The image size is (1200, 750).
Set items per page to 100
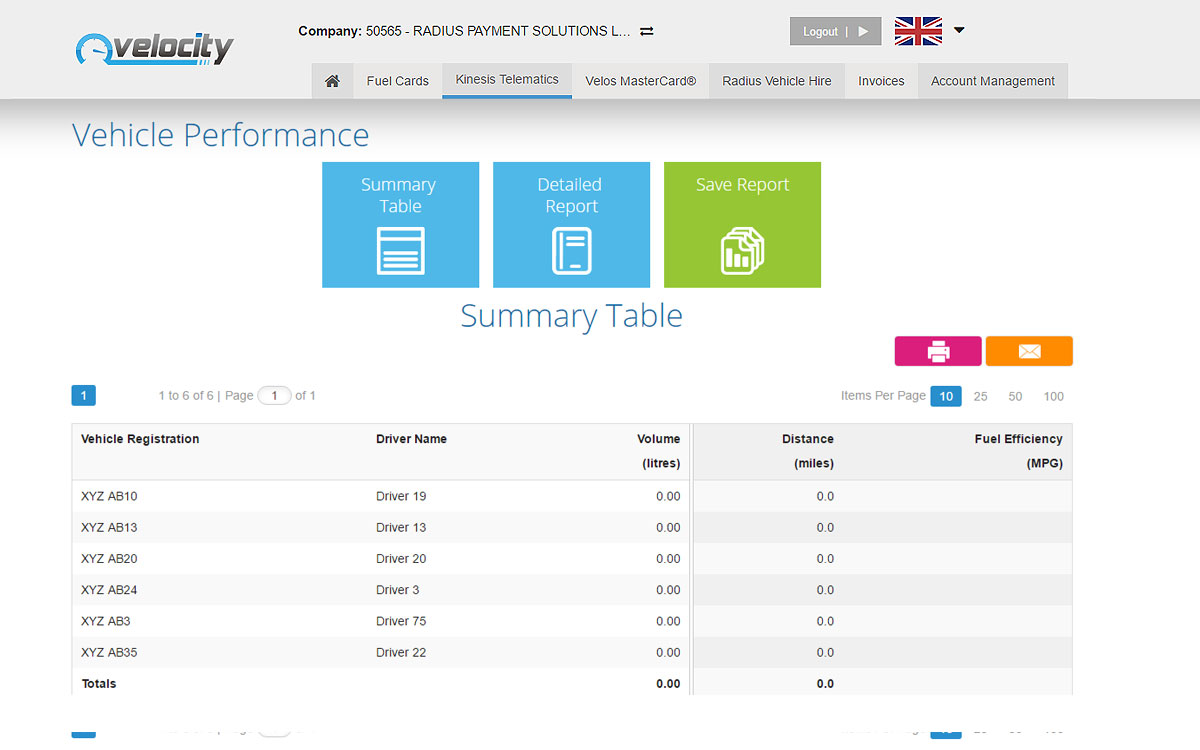pos(1054,397)
